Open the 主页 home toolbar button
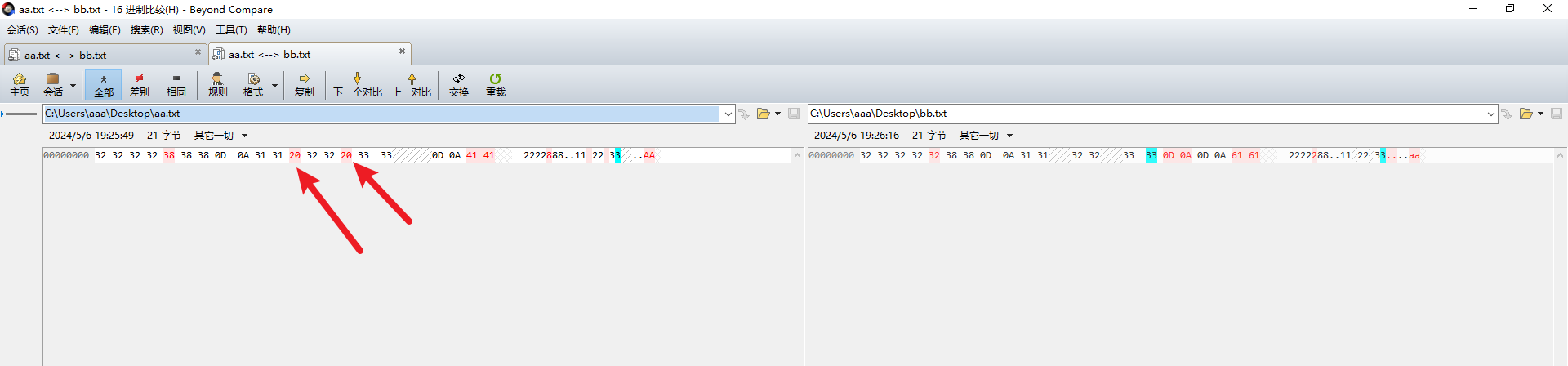This screenshot has width=1568, height=366. point(20,85)
